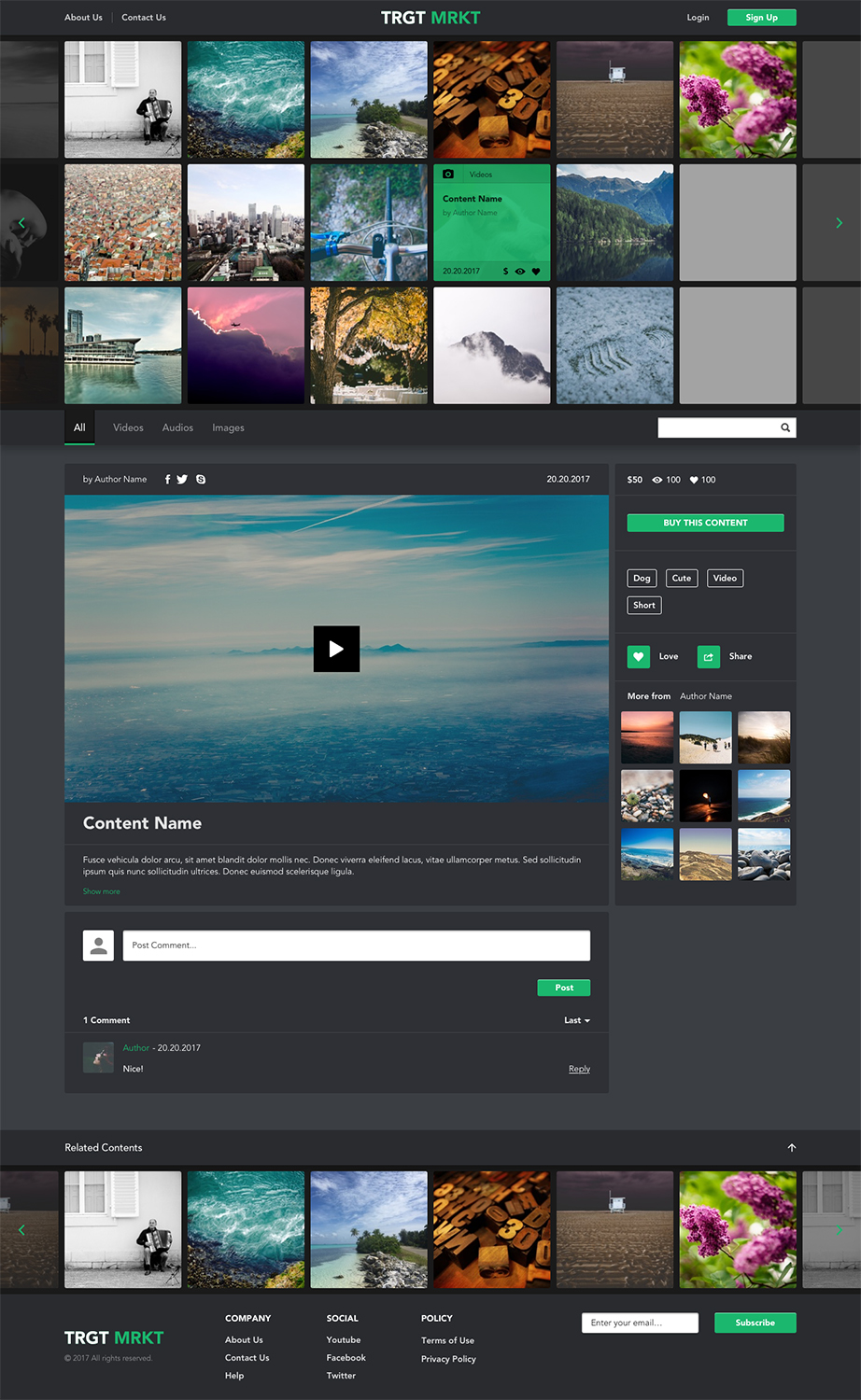Viewport: 861px width, 1400px height.
Task: Click the Author name link in comment
Action: tap(135, 1048)
